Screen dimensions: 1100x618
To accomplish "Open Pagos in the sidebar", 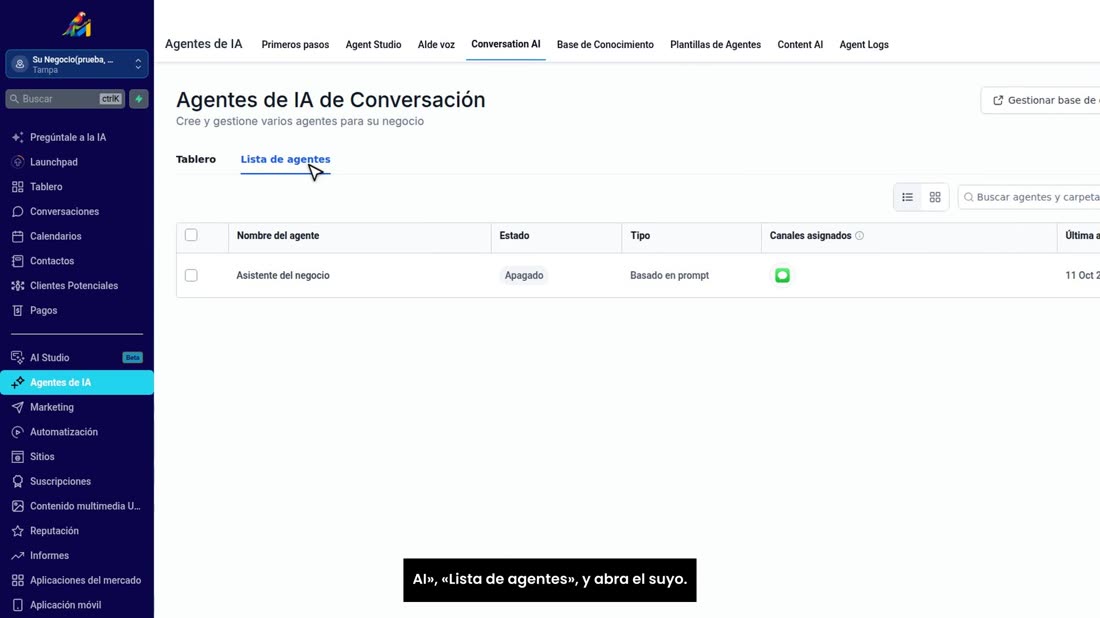I will coord(43,310).
